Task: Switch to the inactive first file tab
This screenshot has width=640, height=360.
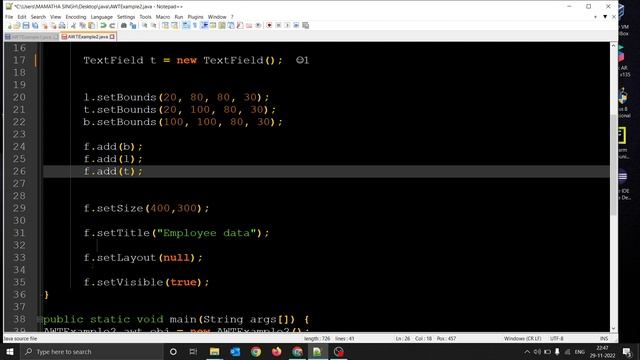Action: pos(31,37)
